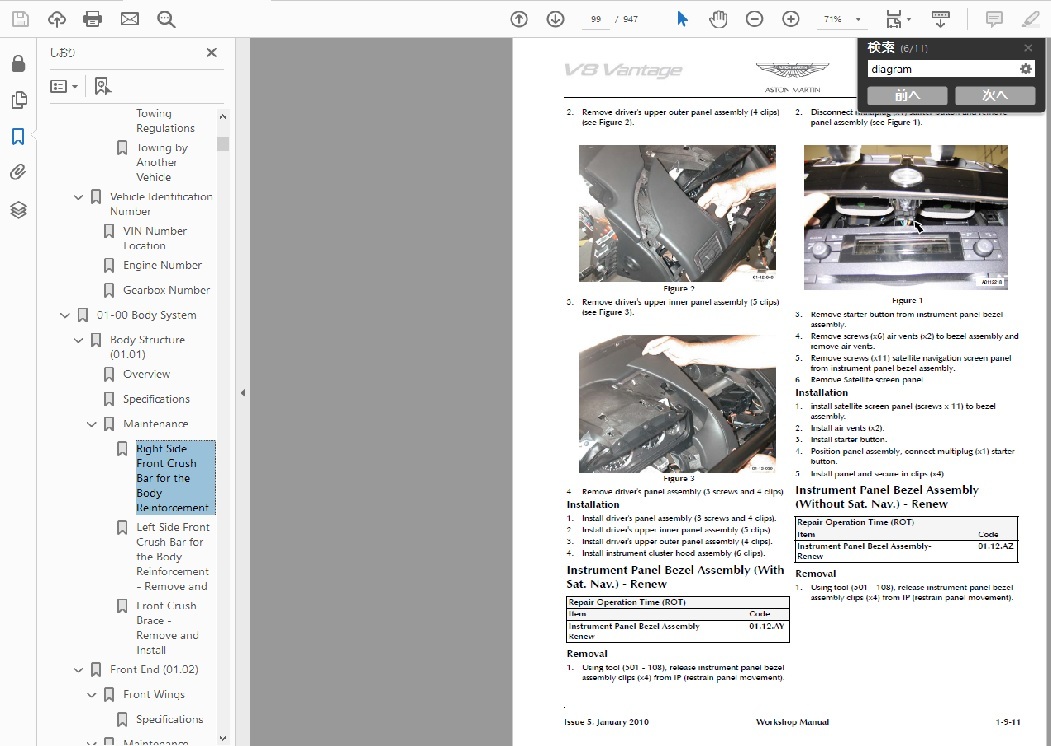Viewport: 1051px width, 746px height.
Task: Select the hand pan tool
Action: coord(718,19)
